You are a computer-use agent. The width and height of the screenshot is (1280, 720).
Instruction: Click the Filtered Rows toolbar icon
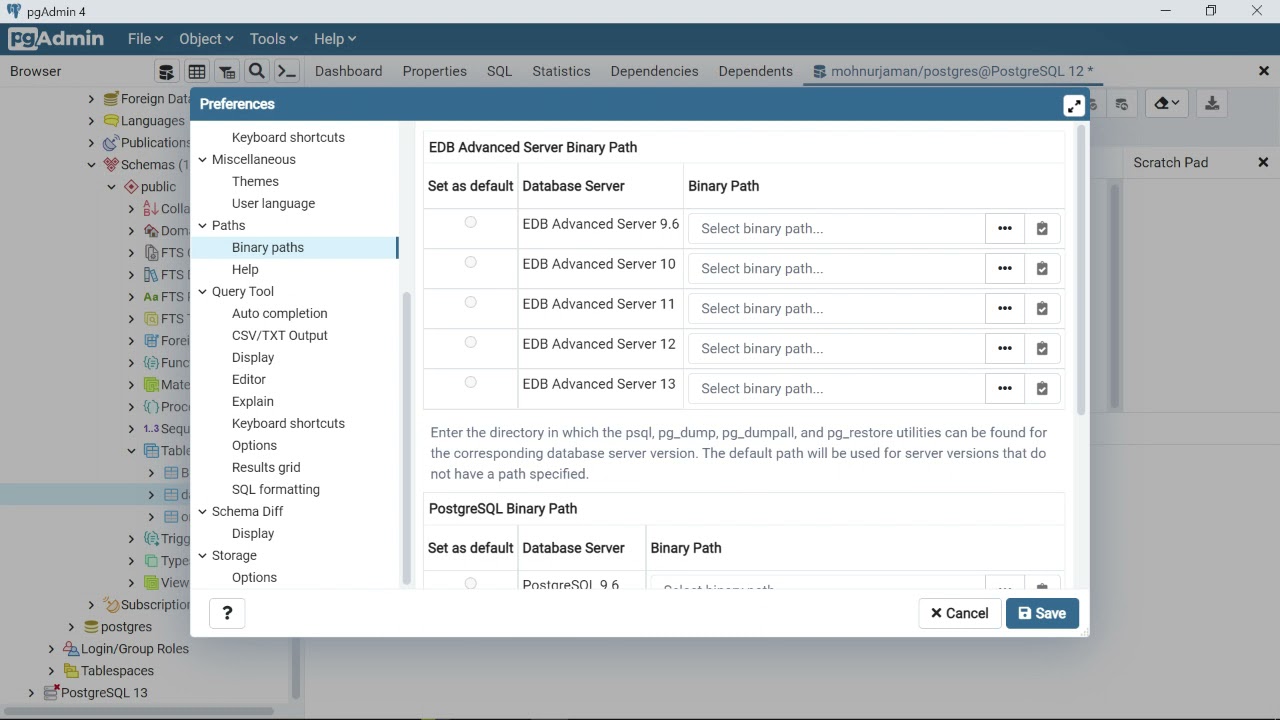[x=227, y=71]
